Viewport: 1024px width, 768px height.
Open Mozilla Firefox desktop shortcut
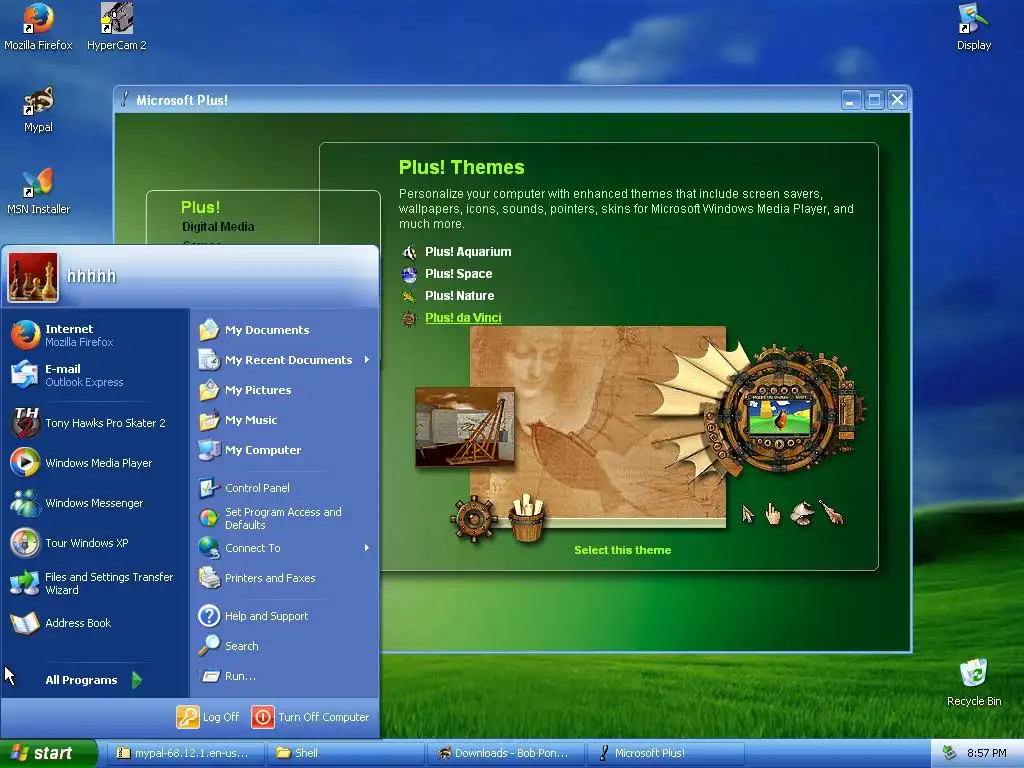click(x=38, y=26)
